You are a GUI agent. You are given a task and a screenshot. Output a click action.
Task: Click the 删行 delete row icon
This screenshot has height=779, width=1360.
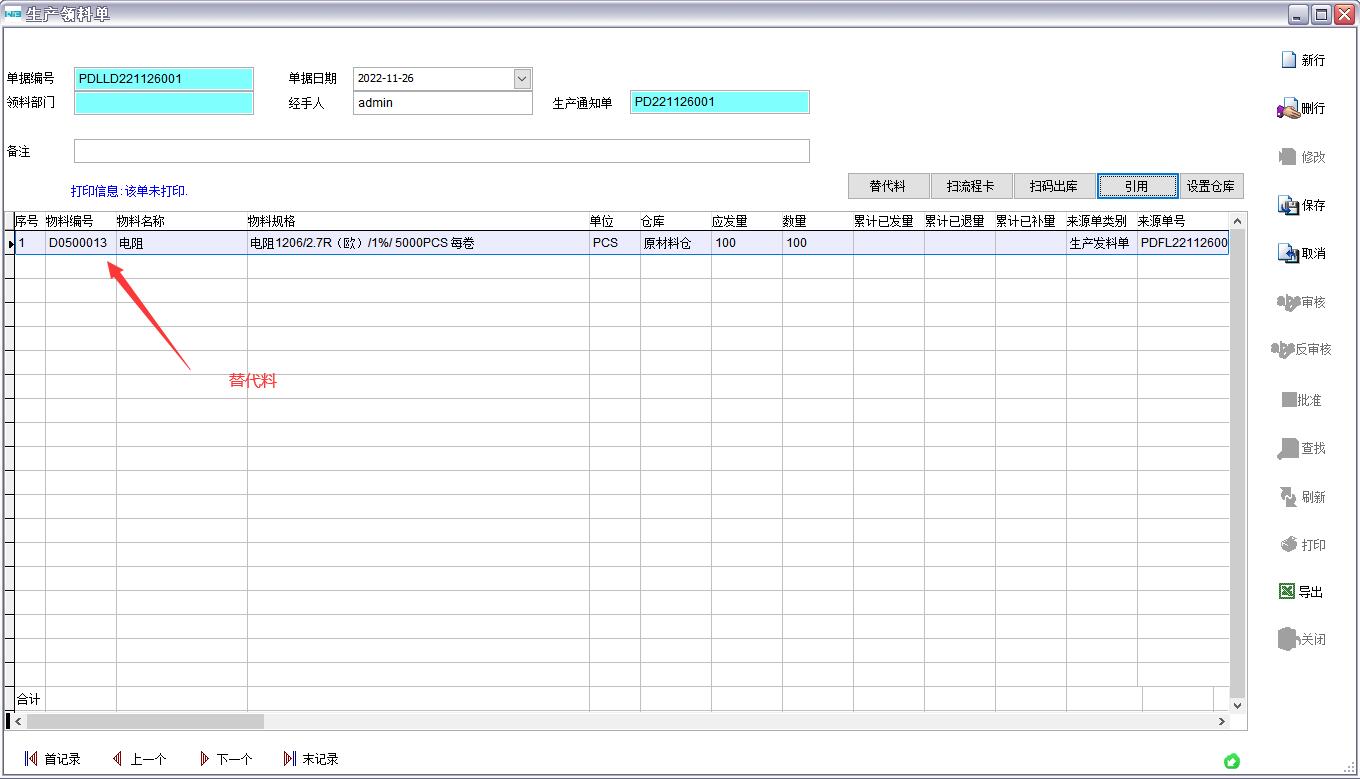click(x=1288, y=109)
